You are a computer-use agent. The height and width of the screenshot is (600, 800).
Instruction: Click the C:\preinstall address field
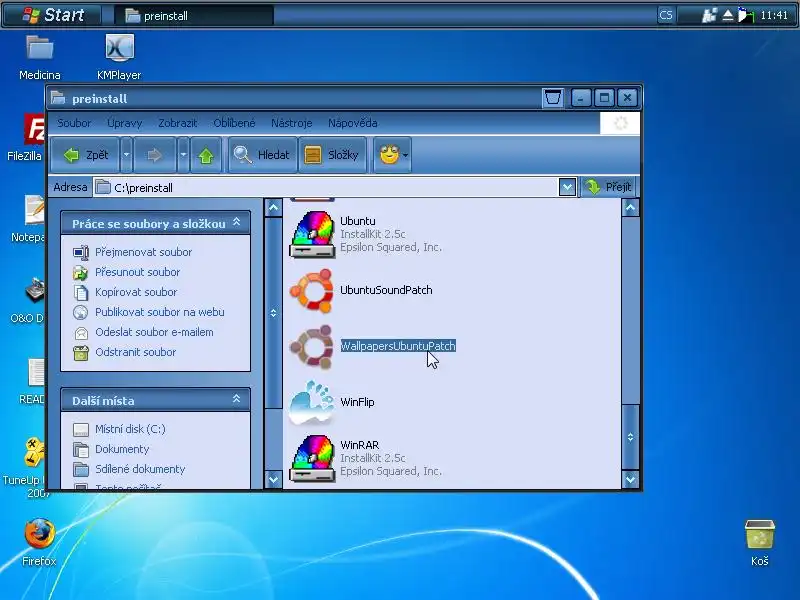click(x=327, y=187)
